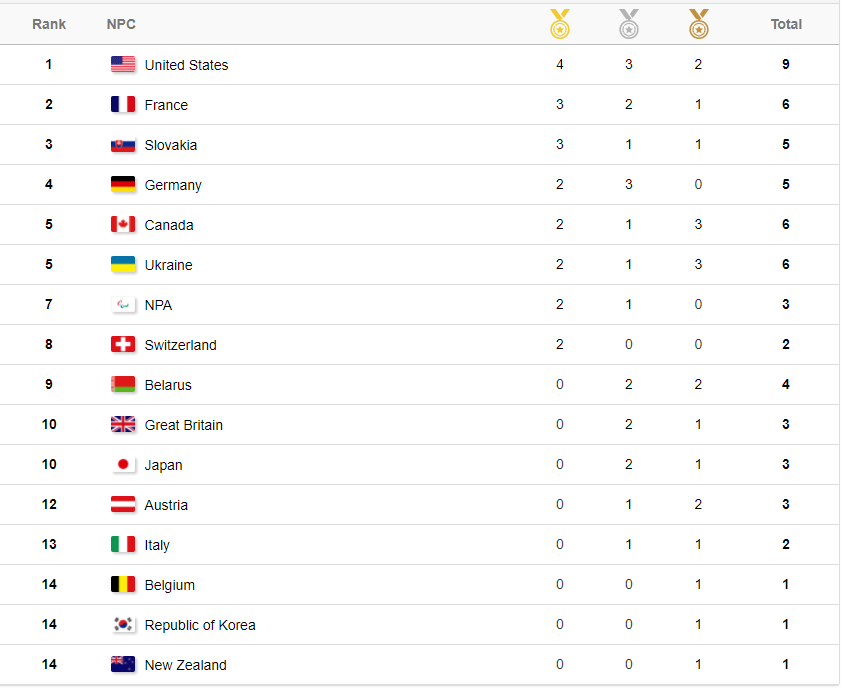Image resolution: width=844 pixels, height=694 pixels.
Task: Click the Switzerland flag icon
Action: (x=123, y=345)
